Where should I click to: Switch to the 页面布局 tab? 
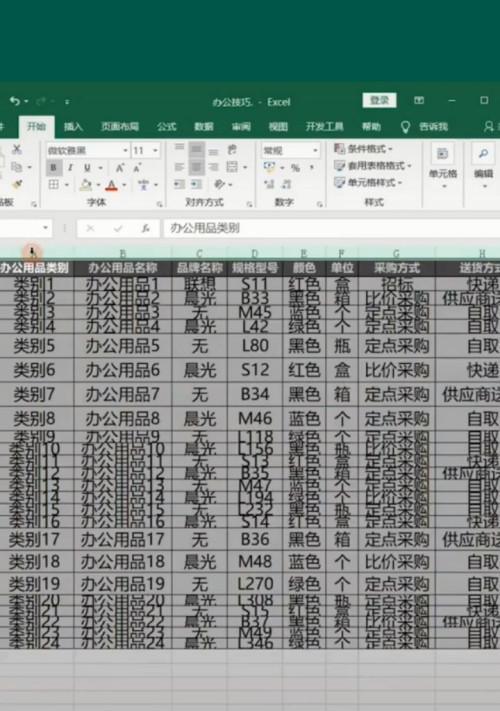coord(120,127)
